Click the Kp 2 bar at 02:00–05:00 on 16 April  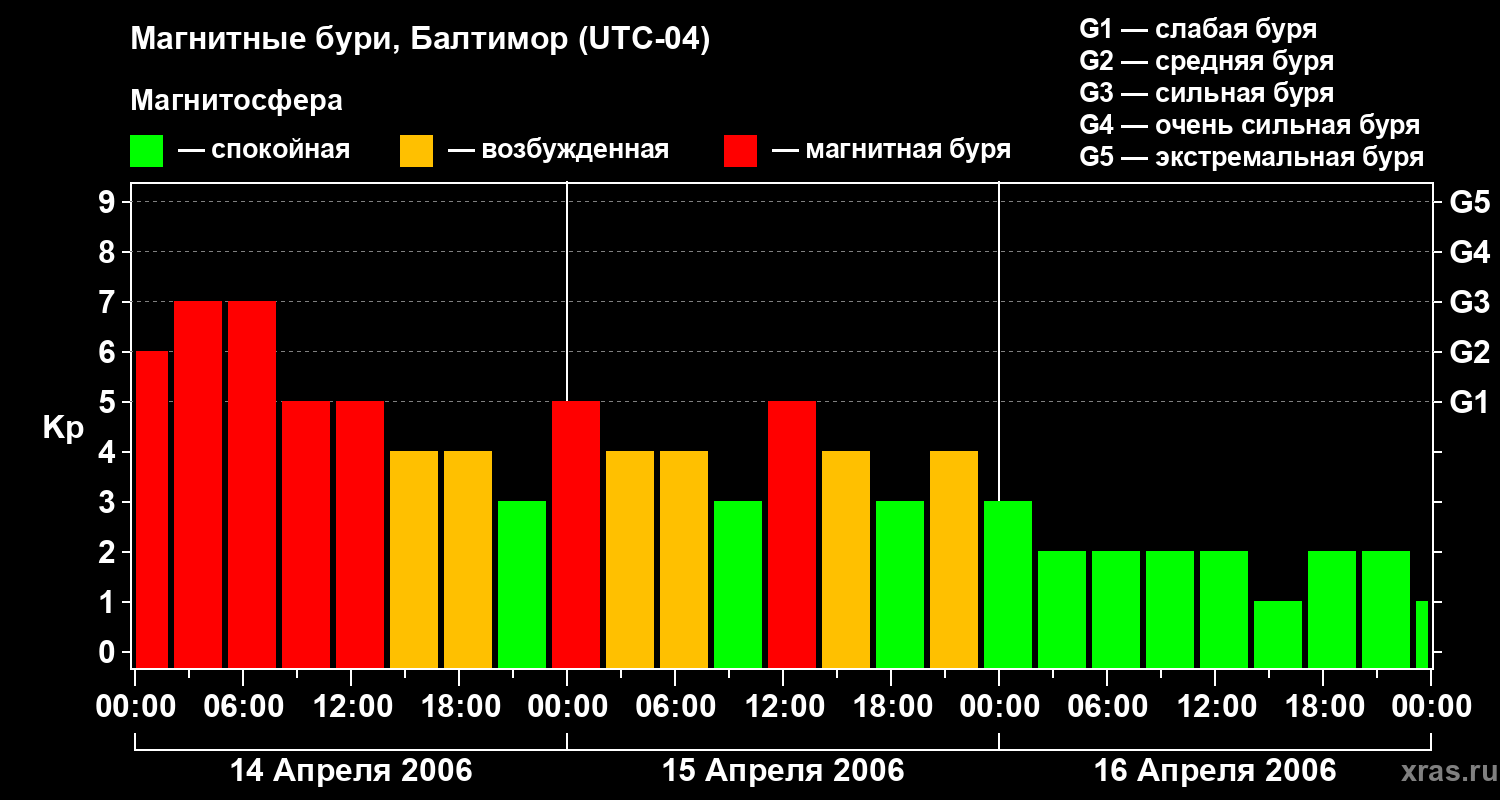click(1062, 610)
